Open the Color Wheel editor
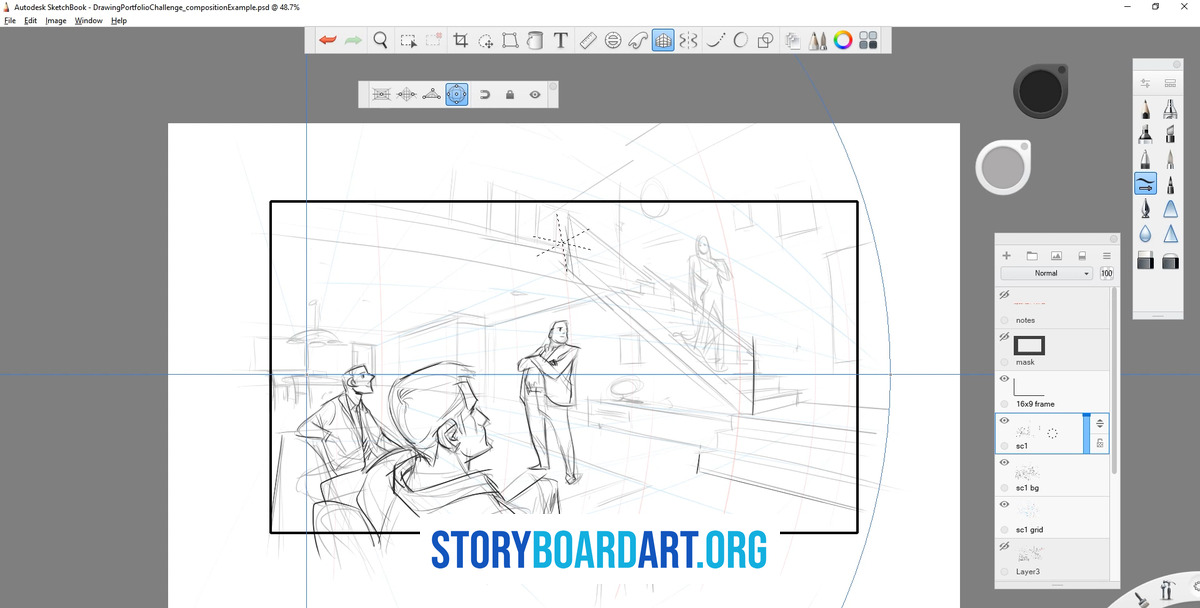The image size is (1200, 608). tap(843, 40)
